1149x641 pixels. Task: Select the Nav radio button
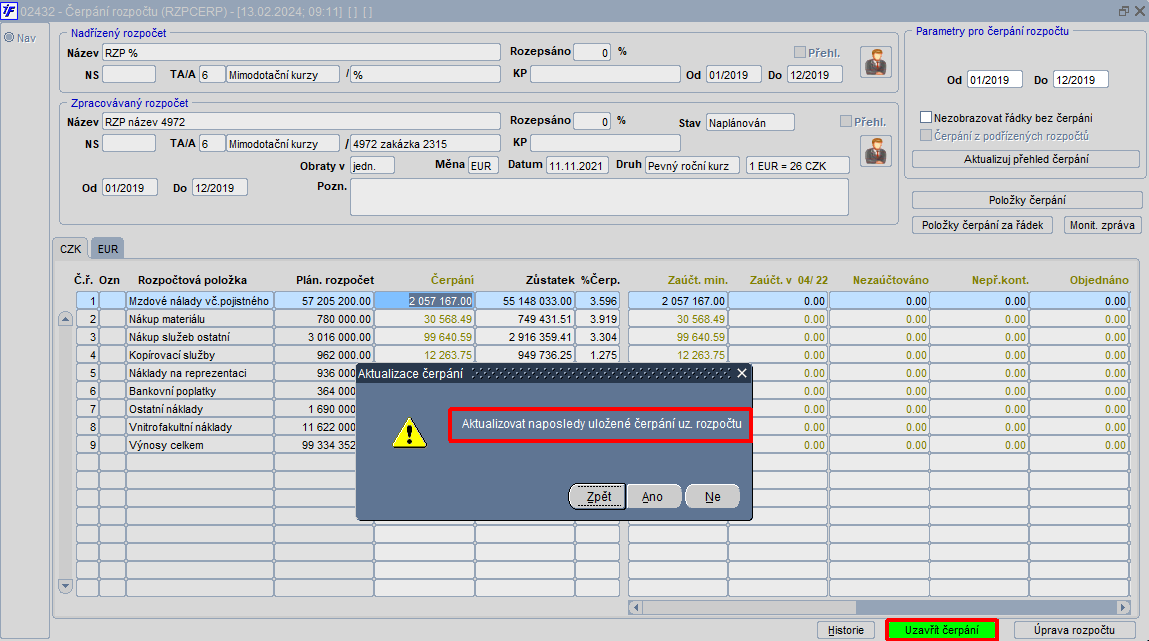click(9, 38)
